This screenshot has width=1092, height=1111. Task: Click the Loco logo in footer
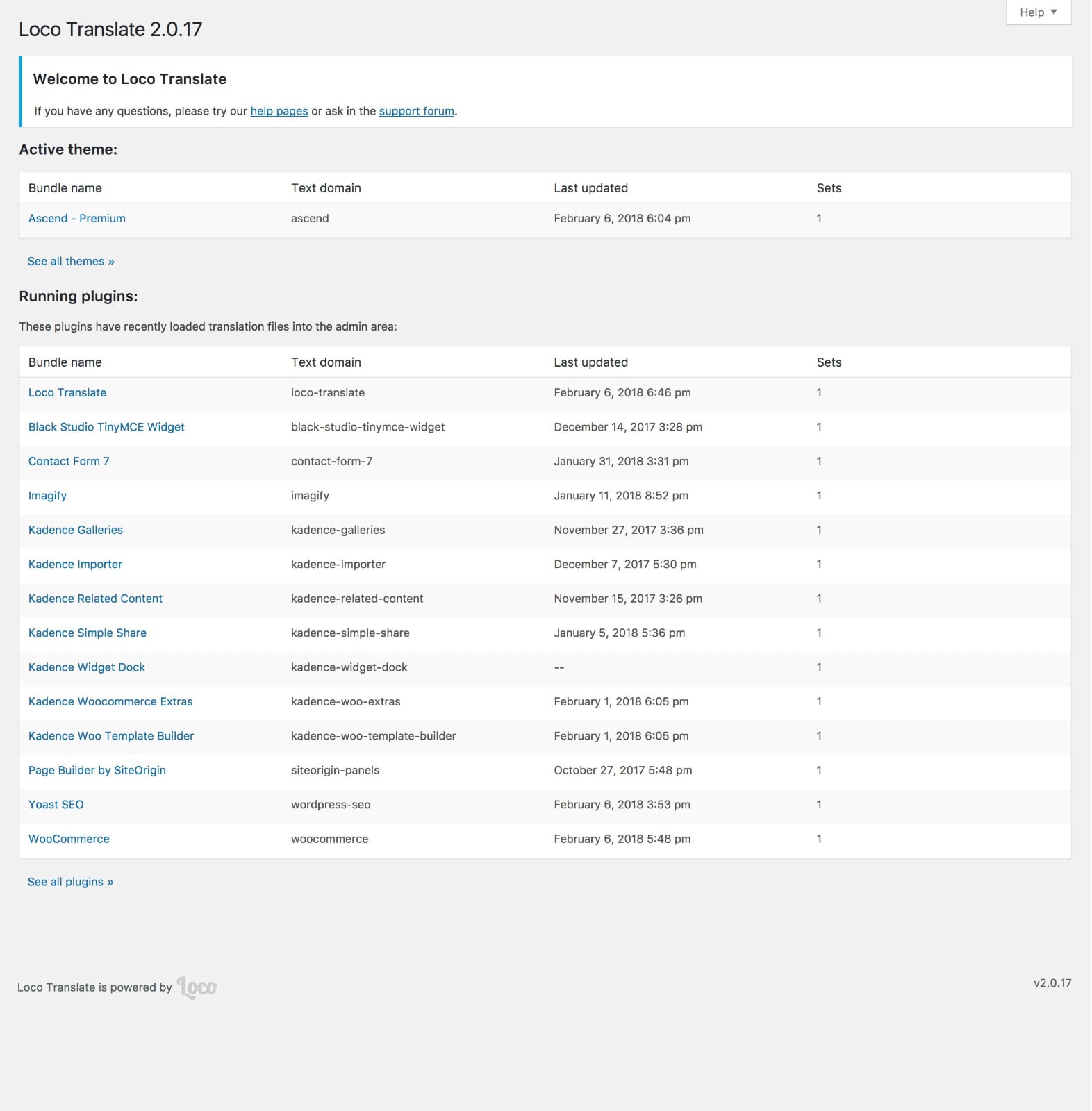click(x=197, y=987)
